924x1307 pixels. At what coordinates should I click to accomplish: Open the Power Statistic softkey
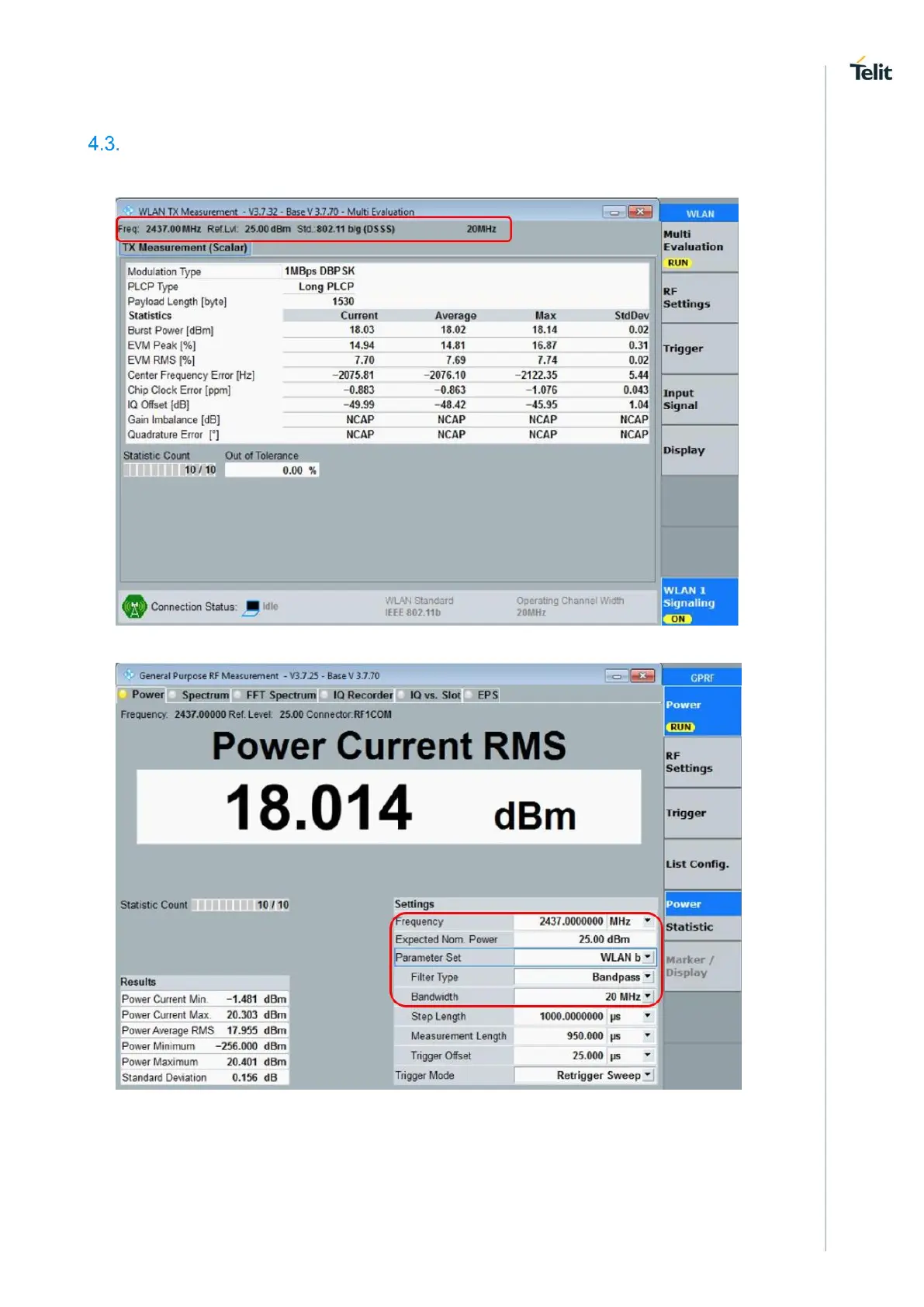click(x=702, y=916)
